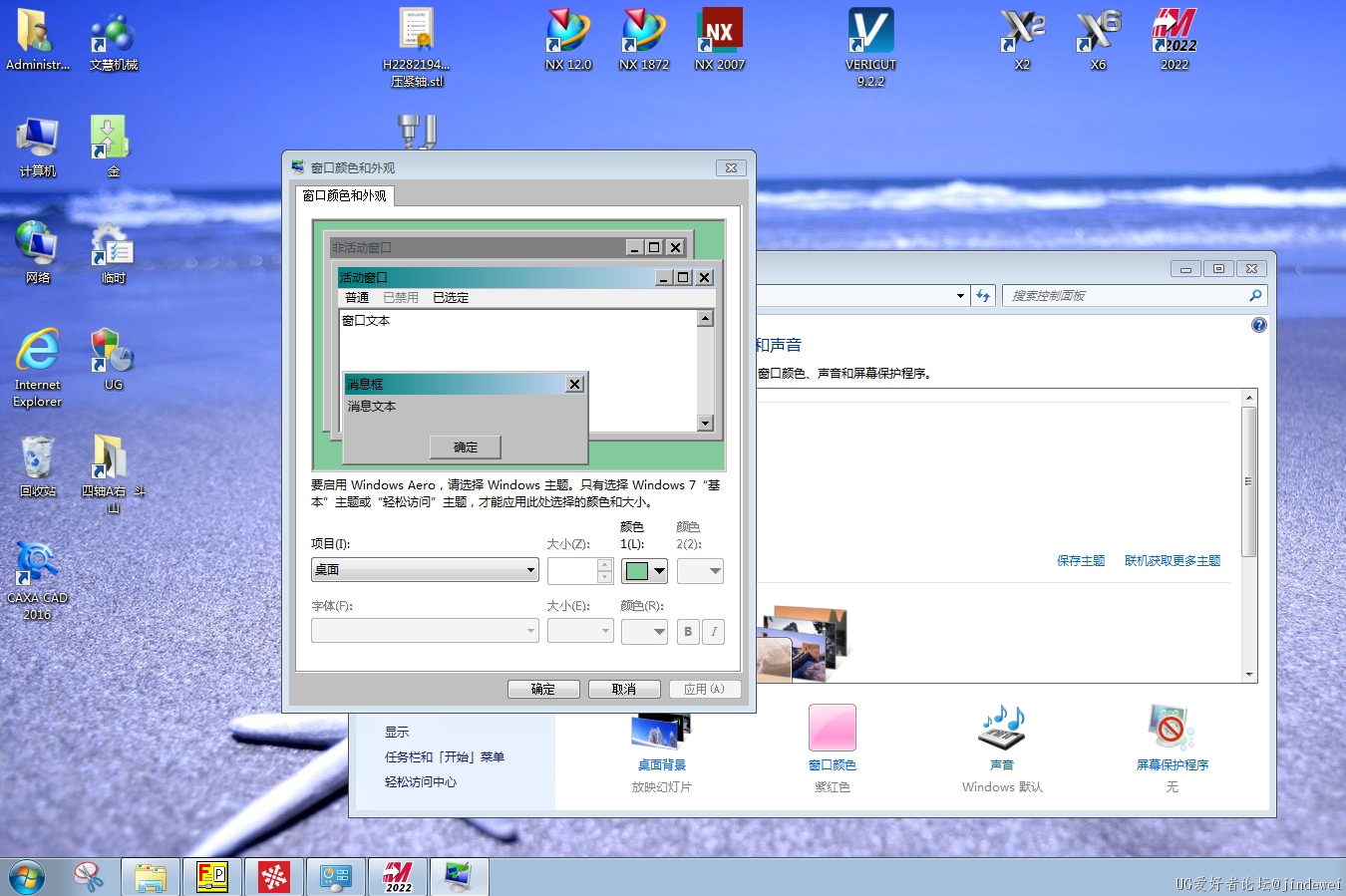Open the 计算机 desktop icon

(37, 147)
